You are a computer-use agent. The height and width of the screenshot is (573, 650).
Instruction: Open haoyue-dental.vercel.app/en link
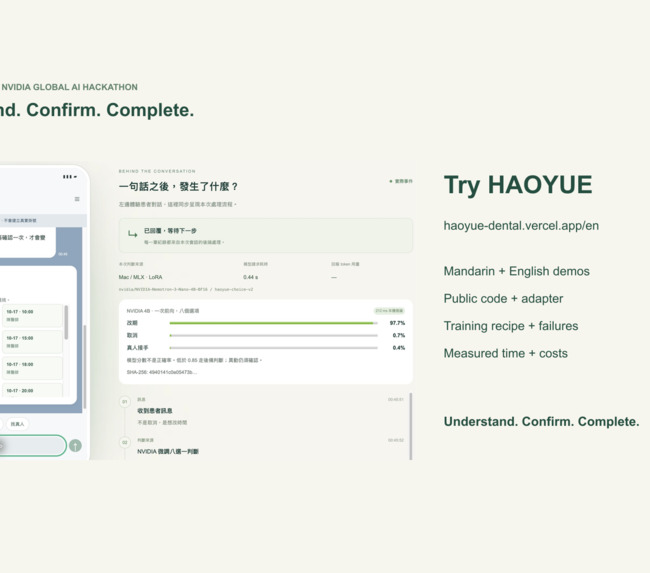coord(521,226)
